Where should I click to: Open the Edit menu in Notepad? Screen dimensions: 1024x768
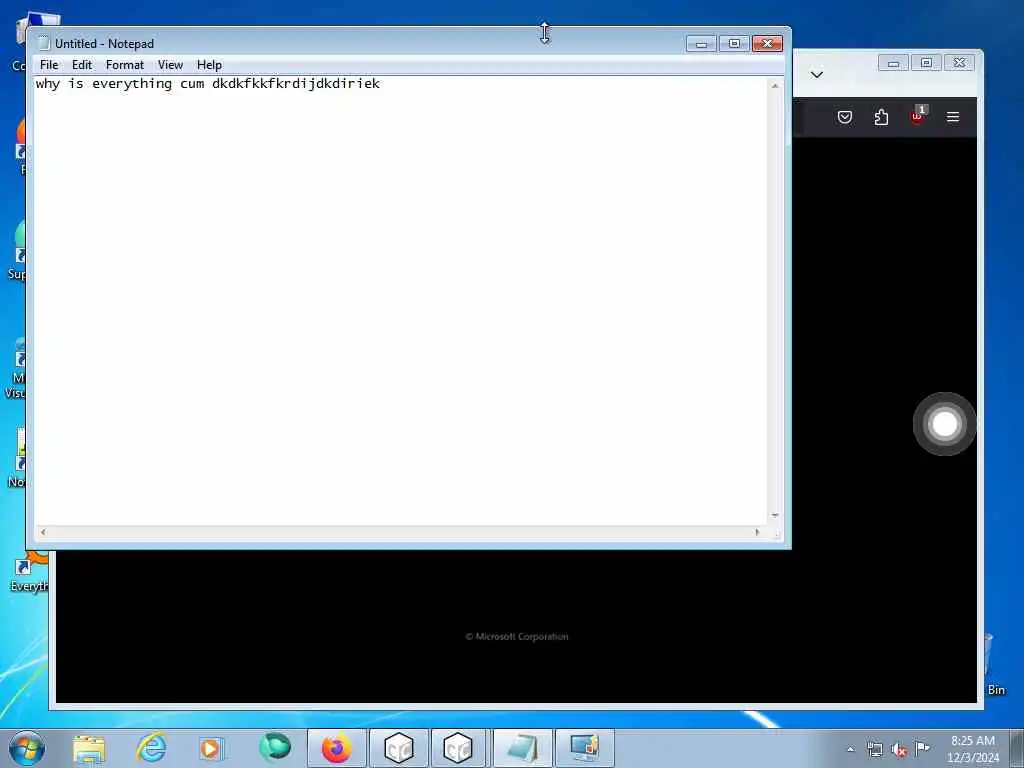[82, 65]
